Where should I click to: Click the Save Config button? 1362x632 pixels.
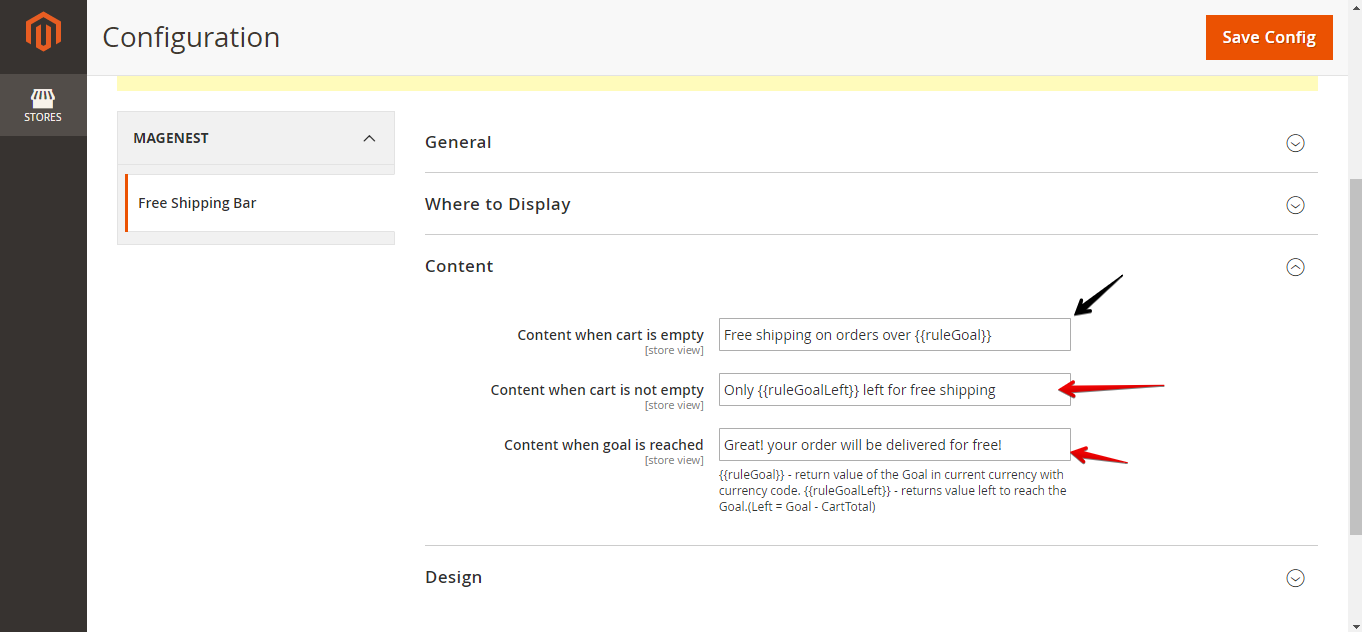tap(1268, 37)
